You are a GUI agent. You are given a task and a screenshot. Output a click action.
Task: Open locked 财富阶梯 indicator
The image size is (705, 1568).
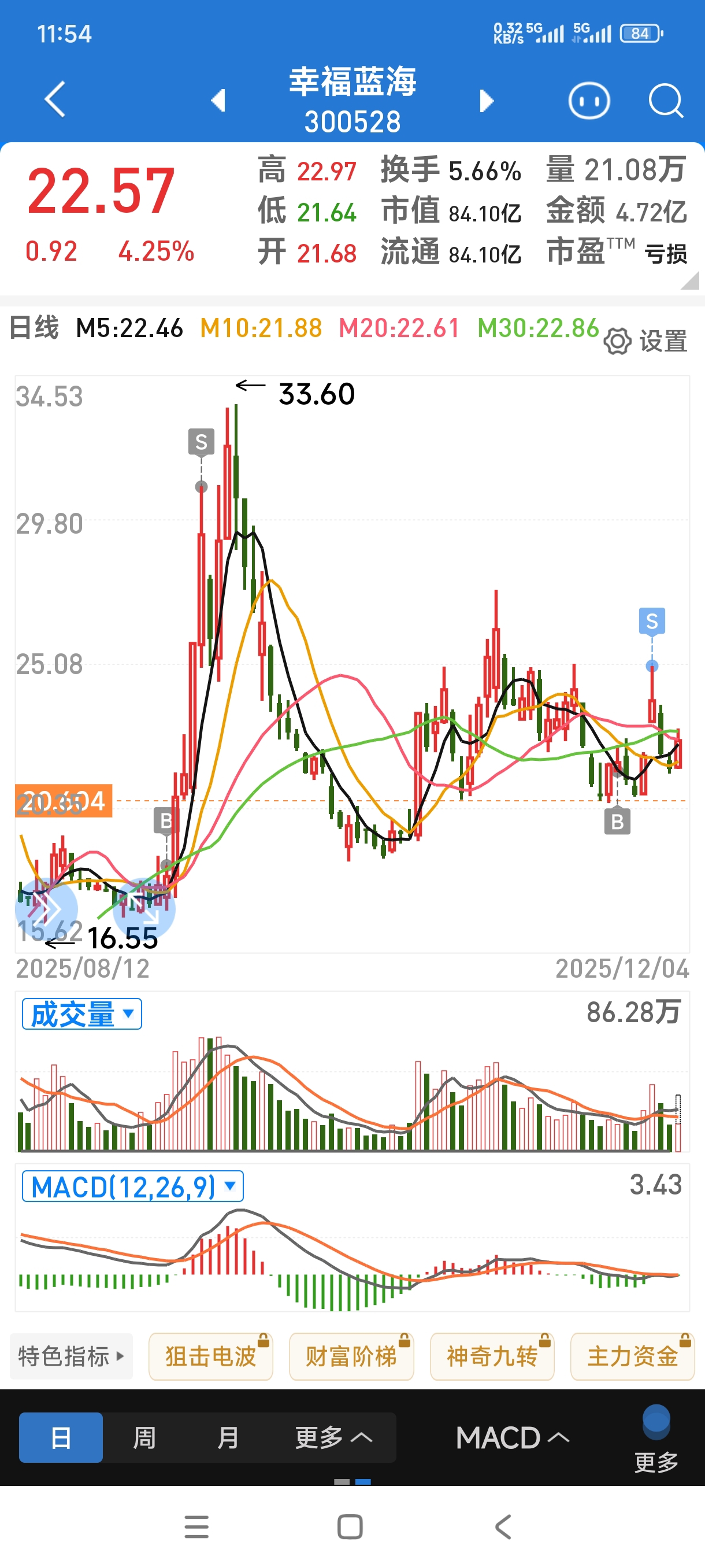click(351, 1356)
